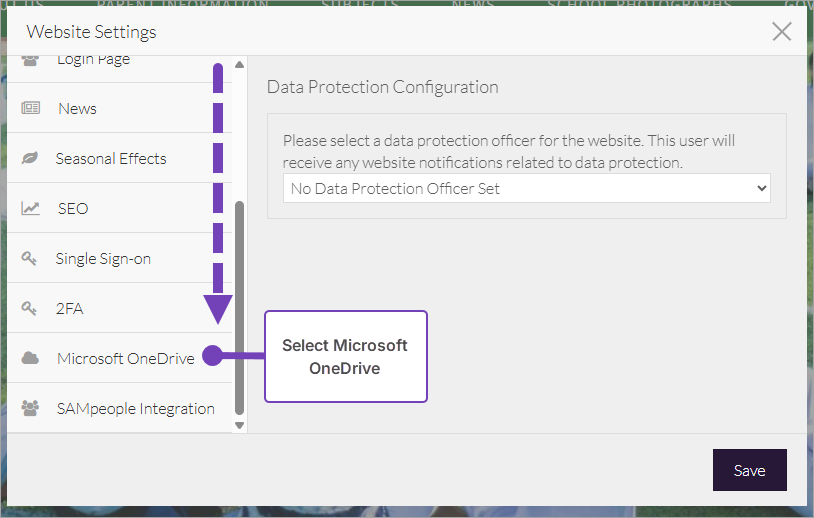Click the 2FA key icon
This screenshot has width=814, height=518.
coord(30,308)
